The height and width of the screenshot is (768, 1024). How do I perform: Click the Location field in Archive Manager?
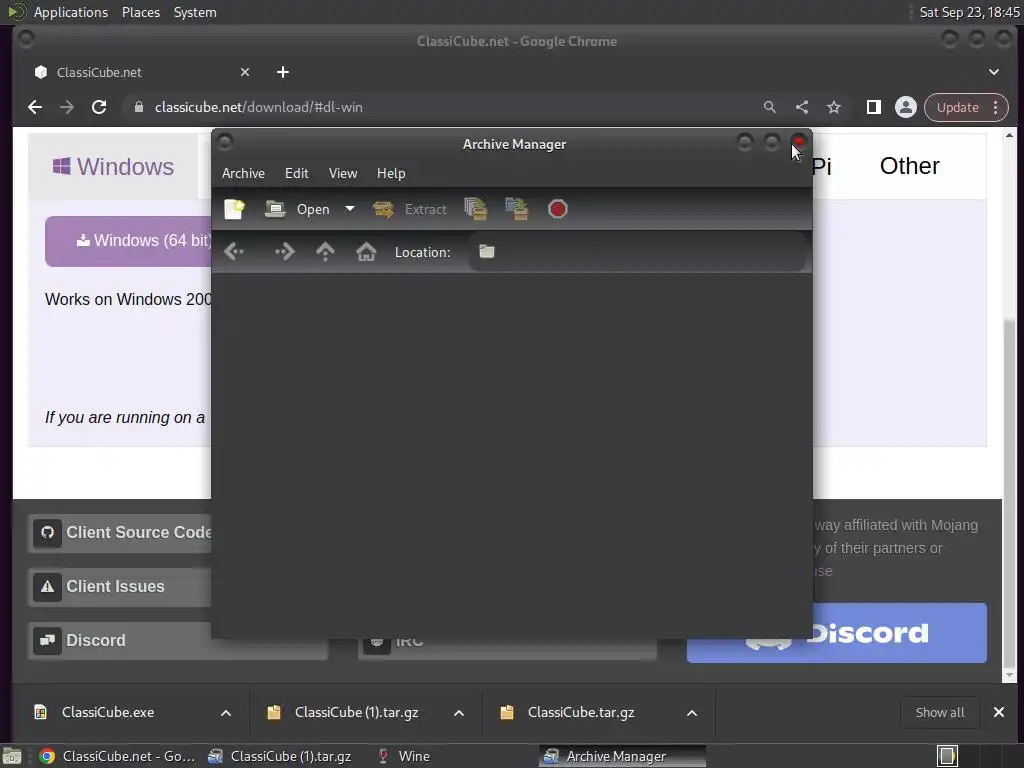point(637,252)
